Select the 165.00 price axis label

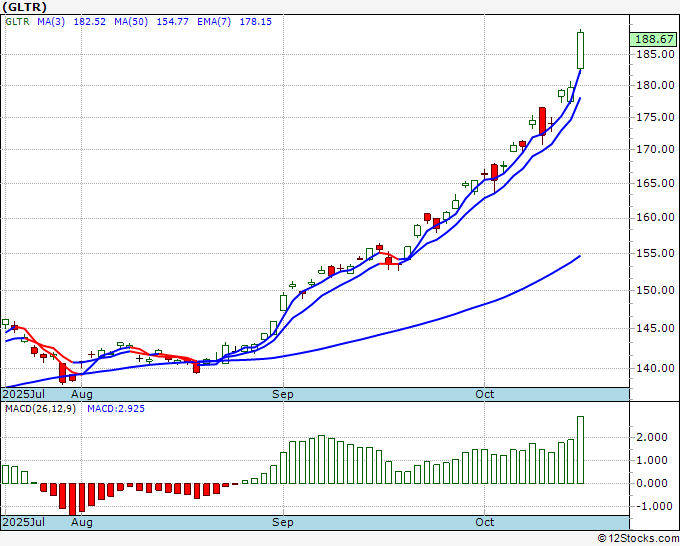655,183
